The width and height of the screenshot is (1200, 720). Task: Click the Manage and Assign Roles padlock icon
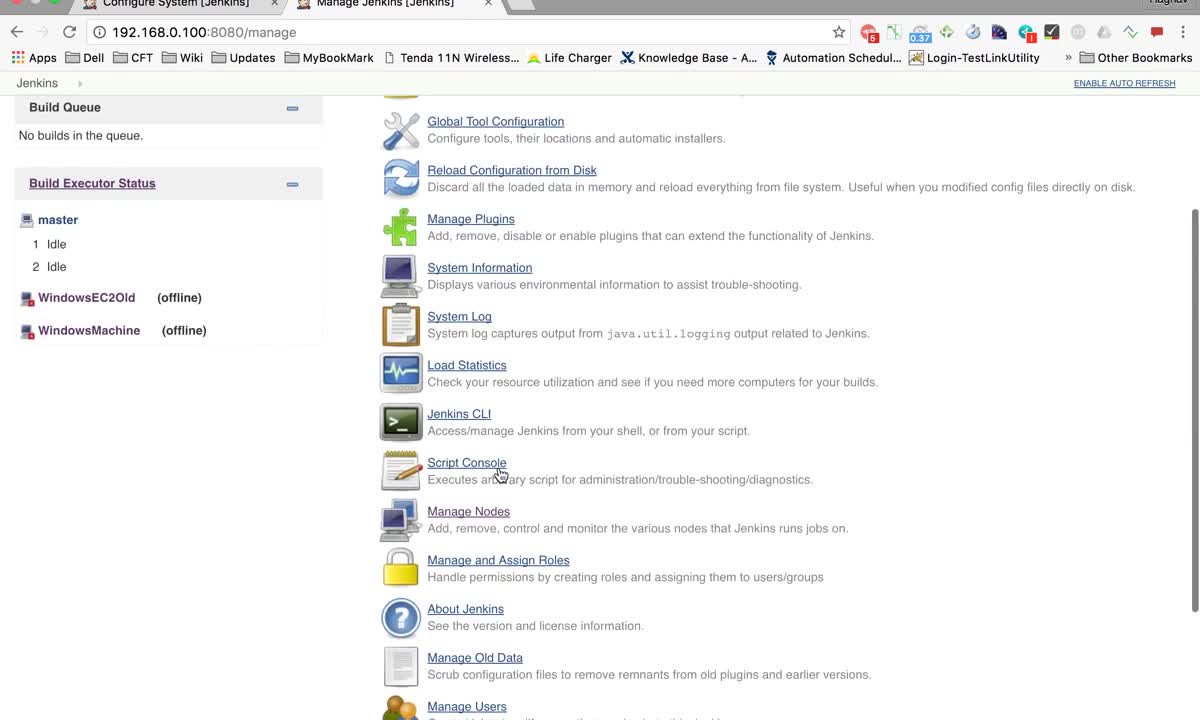coord(401,569)
